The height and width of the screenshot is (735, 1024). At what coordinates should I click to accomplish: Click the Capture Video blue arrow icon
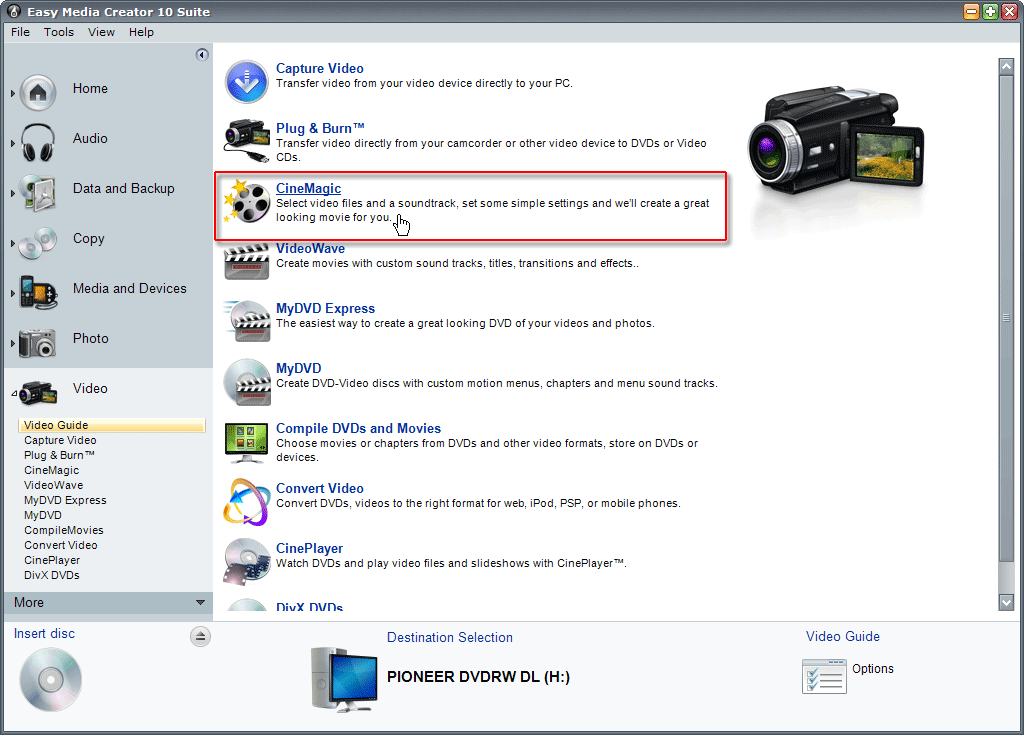point(246,82)
